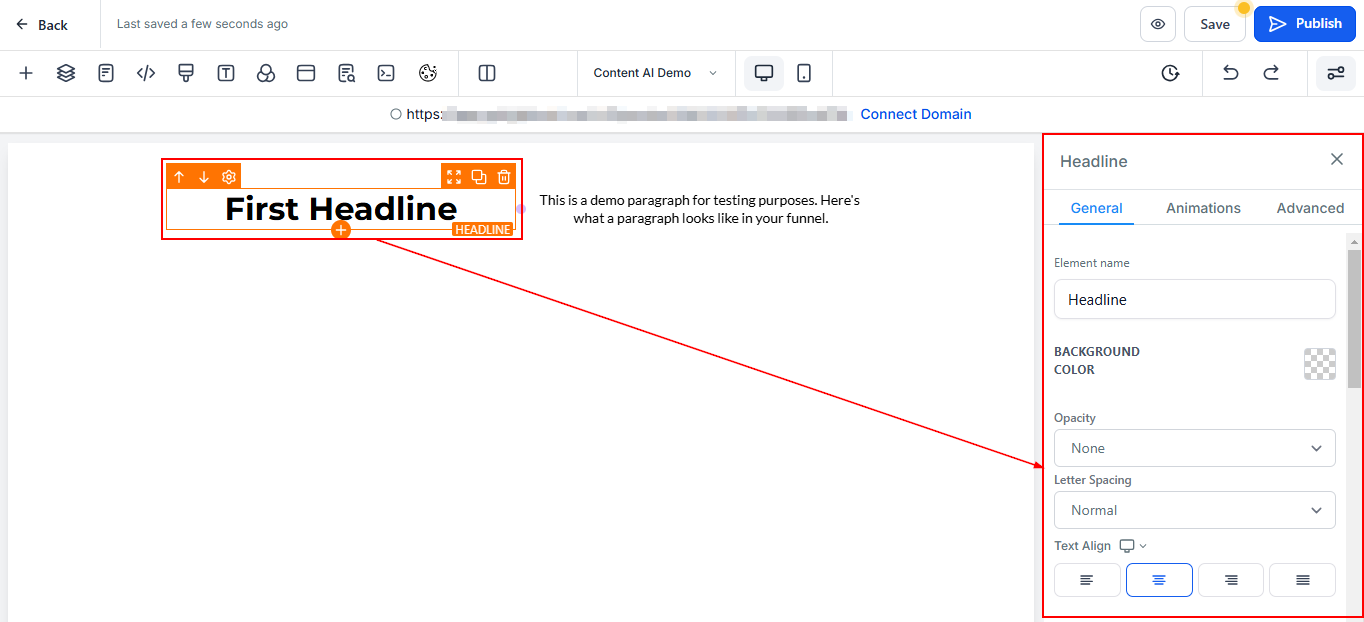Open page preview with eye icon
1364x622 pixels.
[1158, 24]
